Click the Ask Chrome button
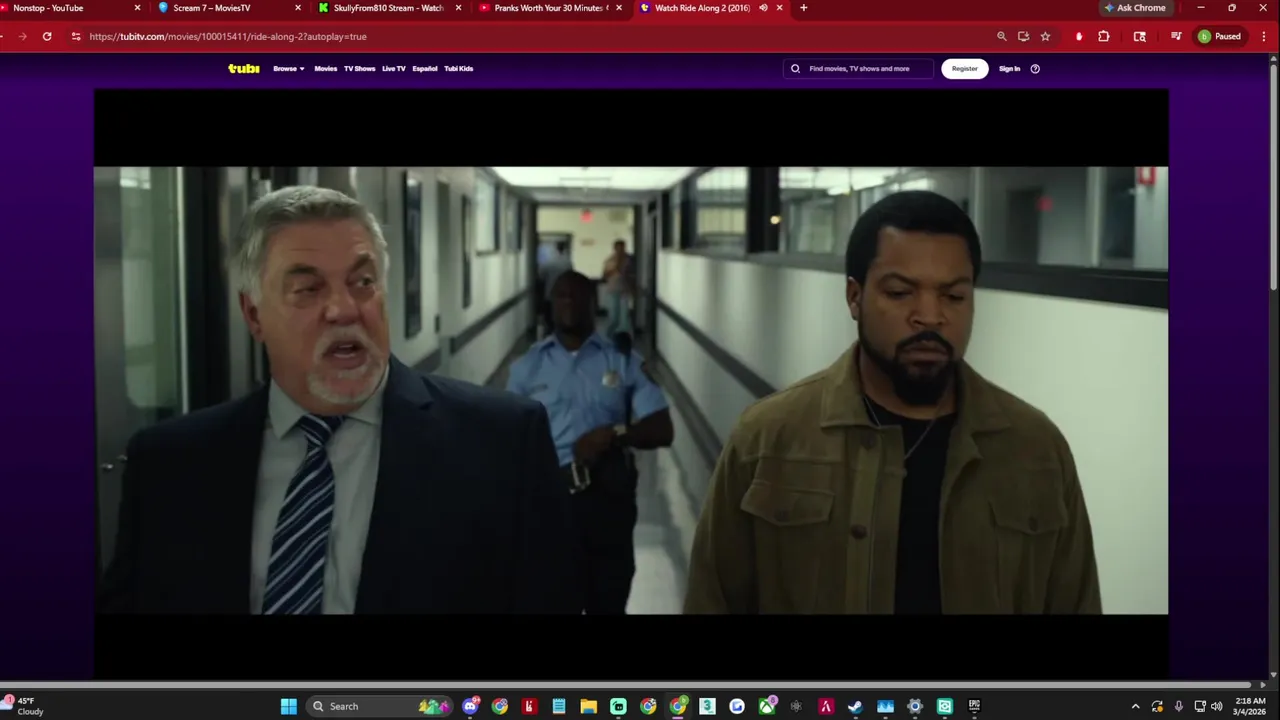 pos(1135,8)
